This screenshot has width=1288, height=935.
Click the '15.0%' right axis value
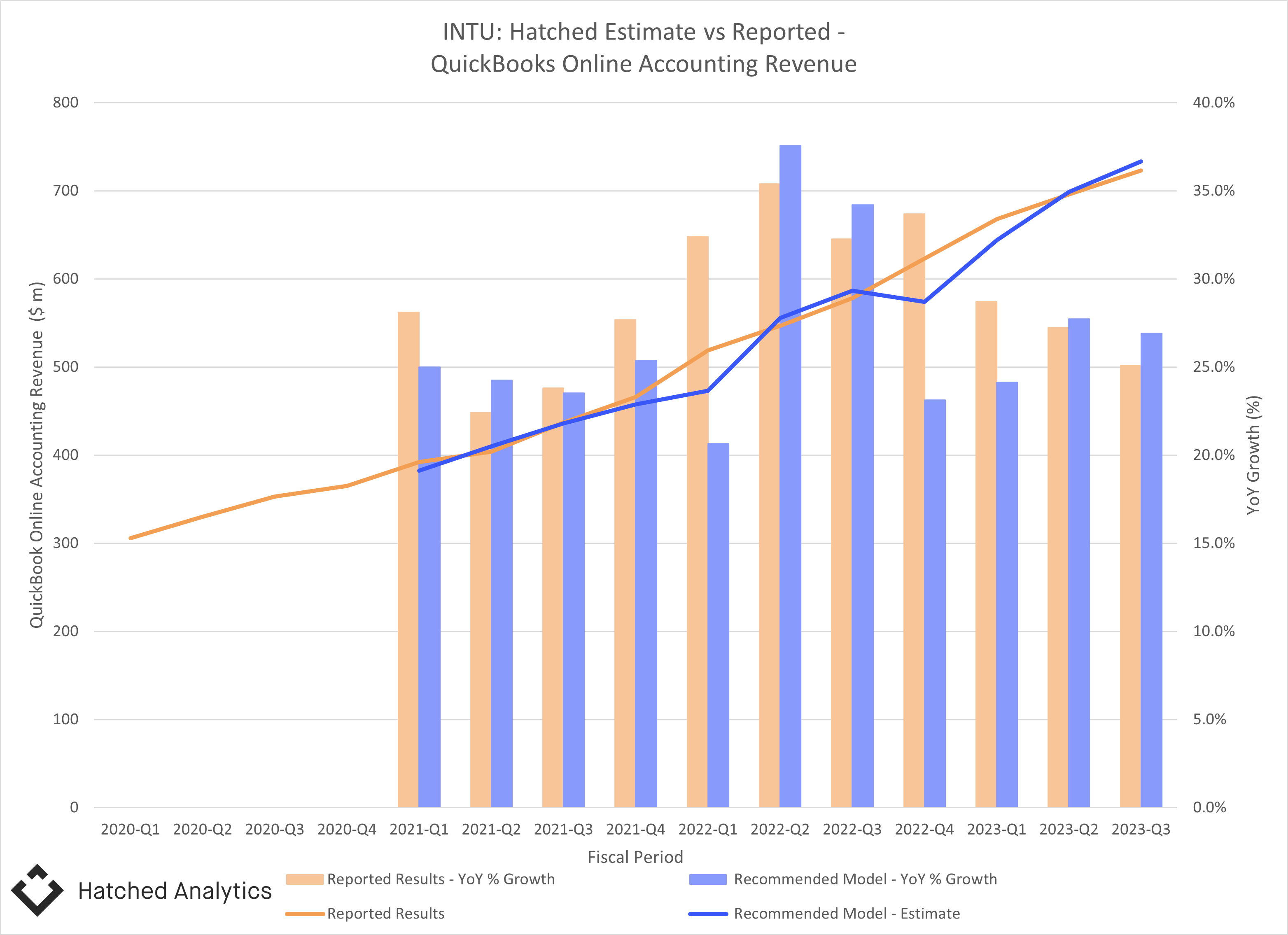1213,543
